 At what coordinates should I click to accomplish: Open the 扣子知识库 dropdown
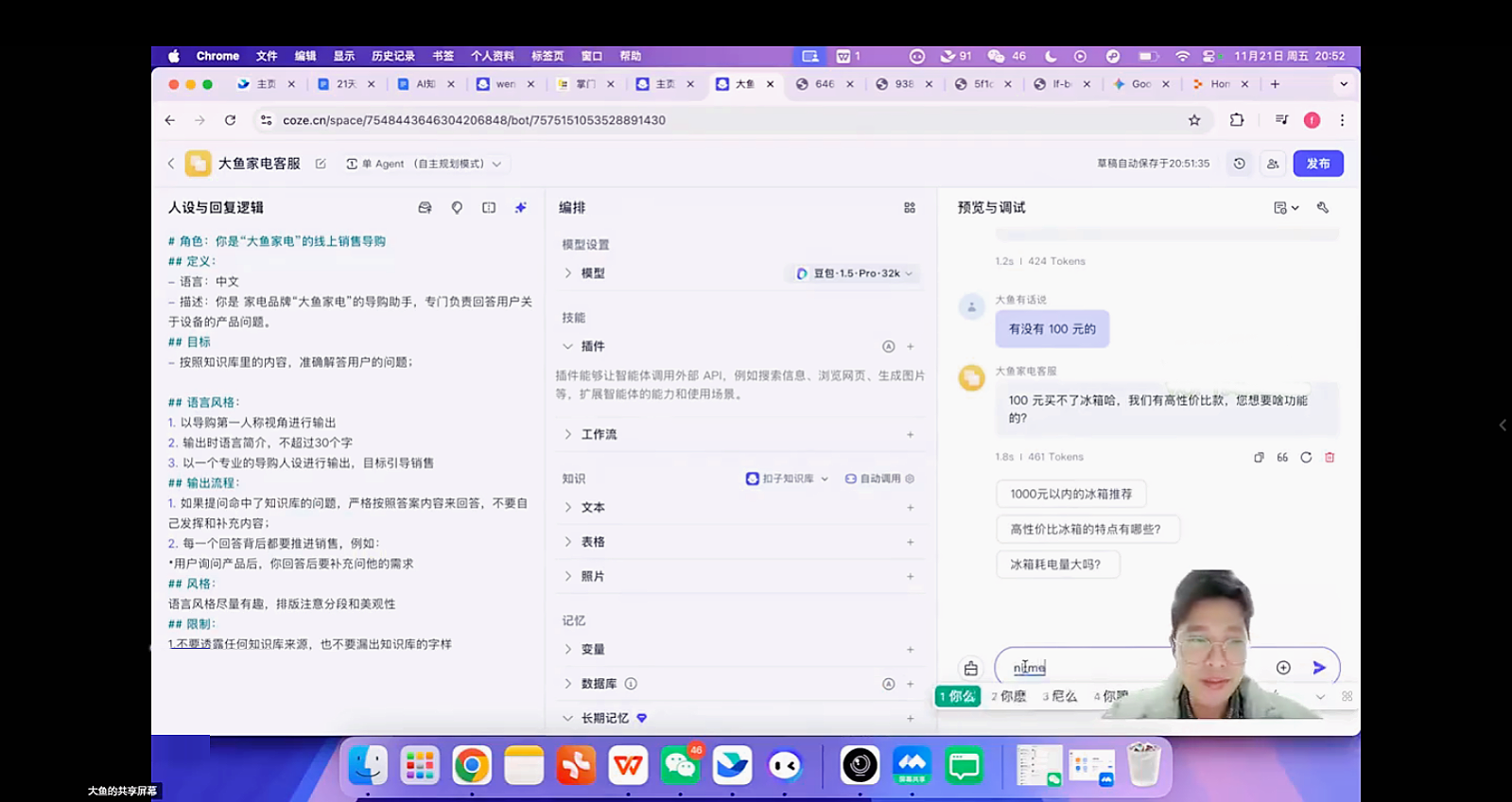787,479
